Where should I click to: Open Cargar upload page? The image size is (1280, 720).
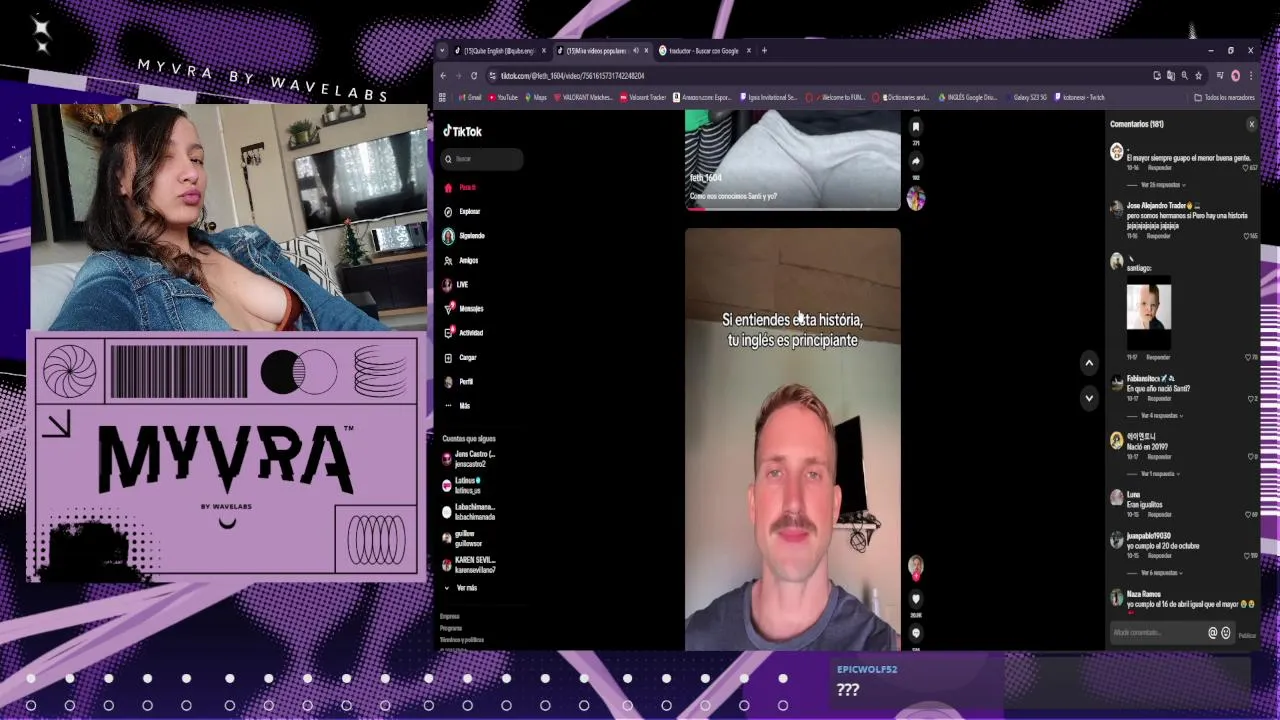[x=461, y=357]
